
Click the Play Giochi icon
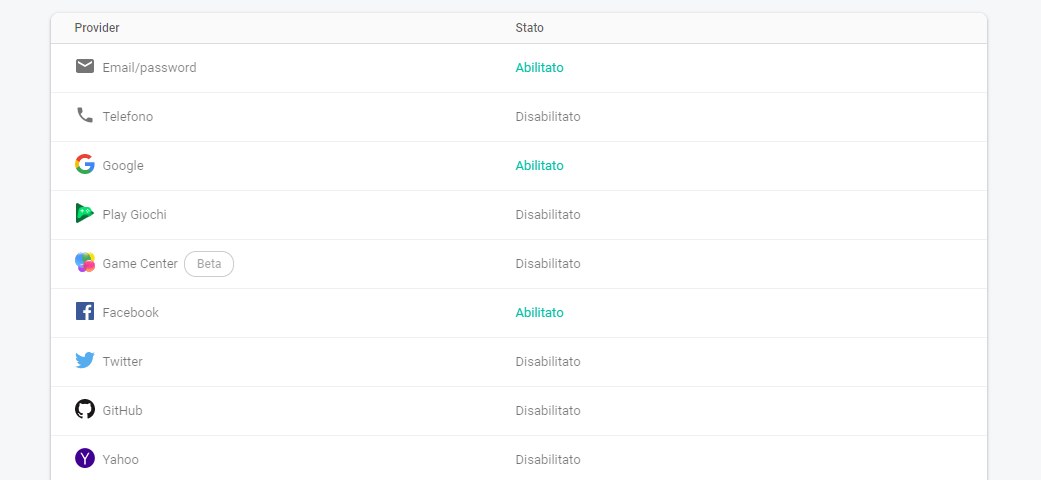pyautogui.click(x=84, y=213)
